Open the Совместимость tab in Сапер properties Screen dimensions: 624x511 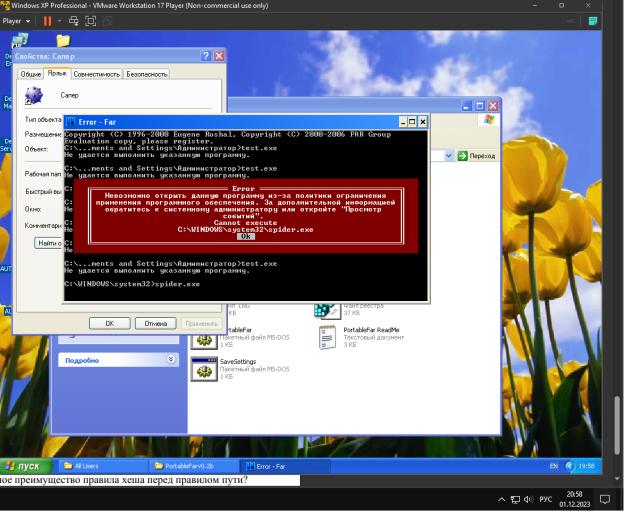coord(96,74)
